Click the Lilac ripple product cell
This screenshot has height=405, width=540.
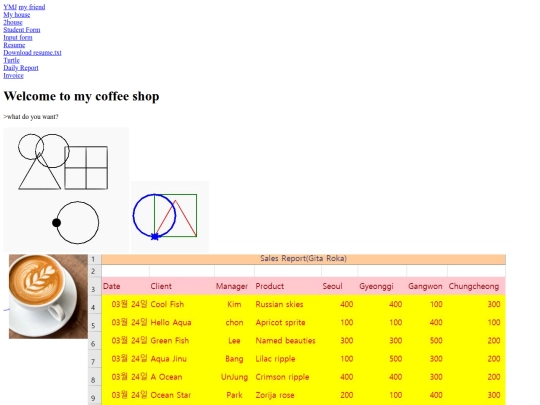pyautogui.click(x=275, y=359)
